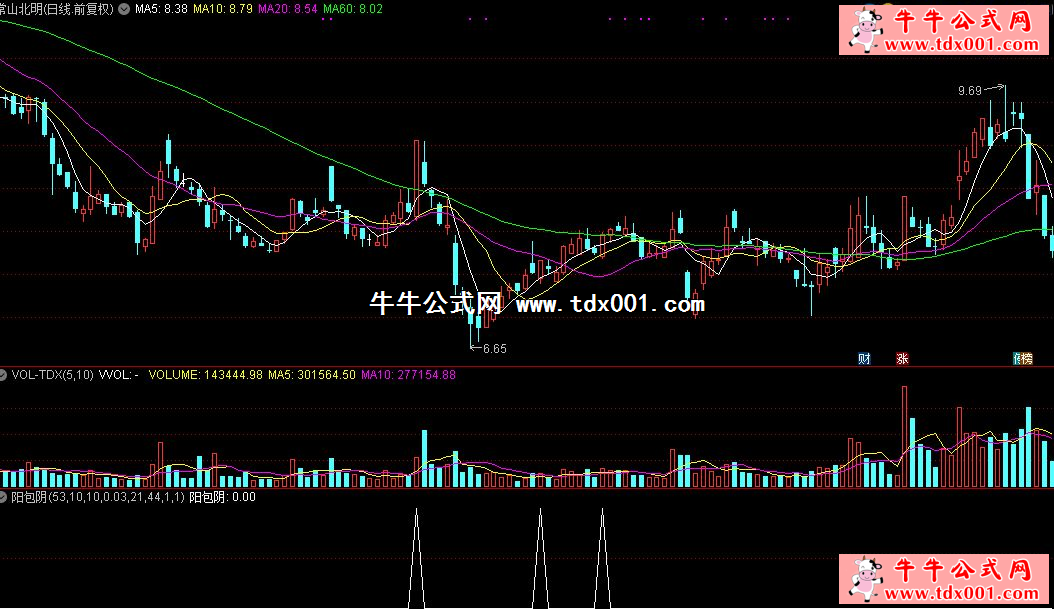Viewport: 1054px width, 609px height.
Task: Click the orange 榜 event marker
Action: (x=1023, y=359)
